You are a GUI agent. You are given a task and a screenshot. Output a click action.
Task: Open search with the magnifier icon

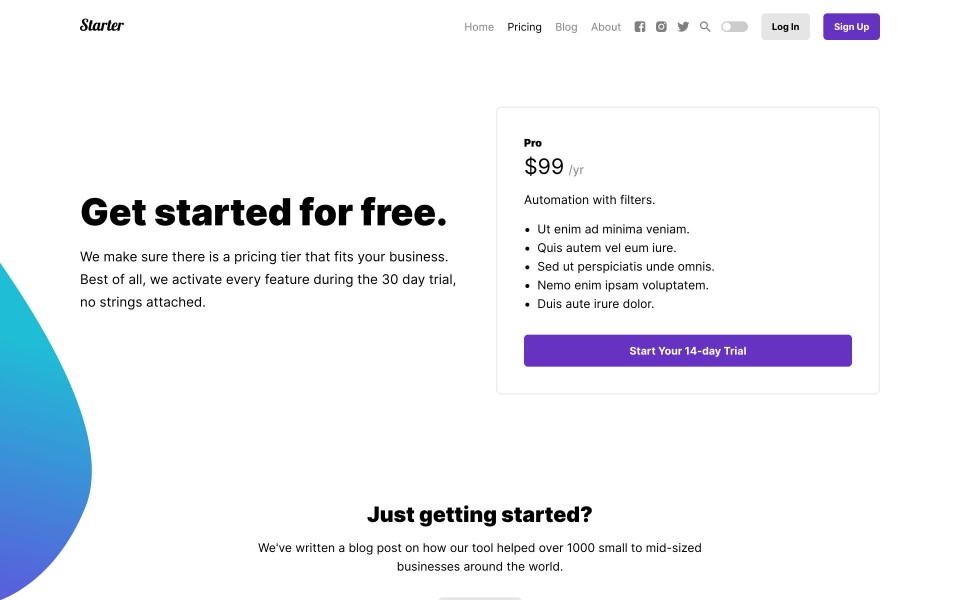point(705,27)
